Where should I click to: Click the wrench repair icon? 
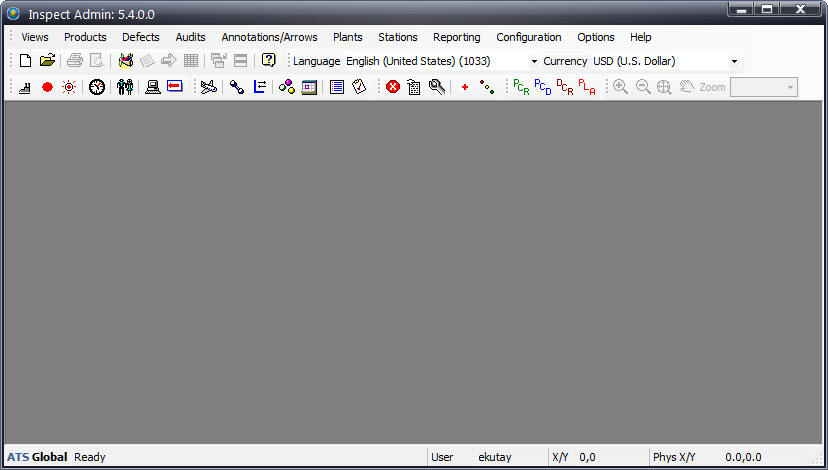437,87
